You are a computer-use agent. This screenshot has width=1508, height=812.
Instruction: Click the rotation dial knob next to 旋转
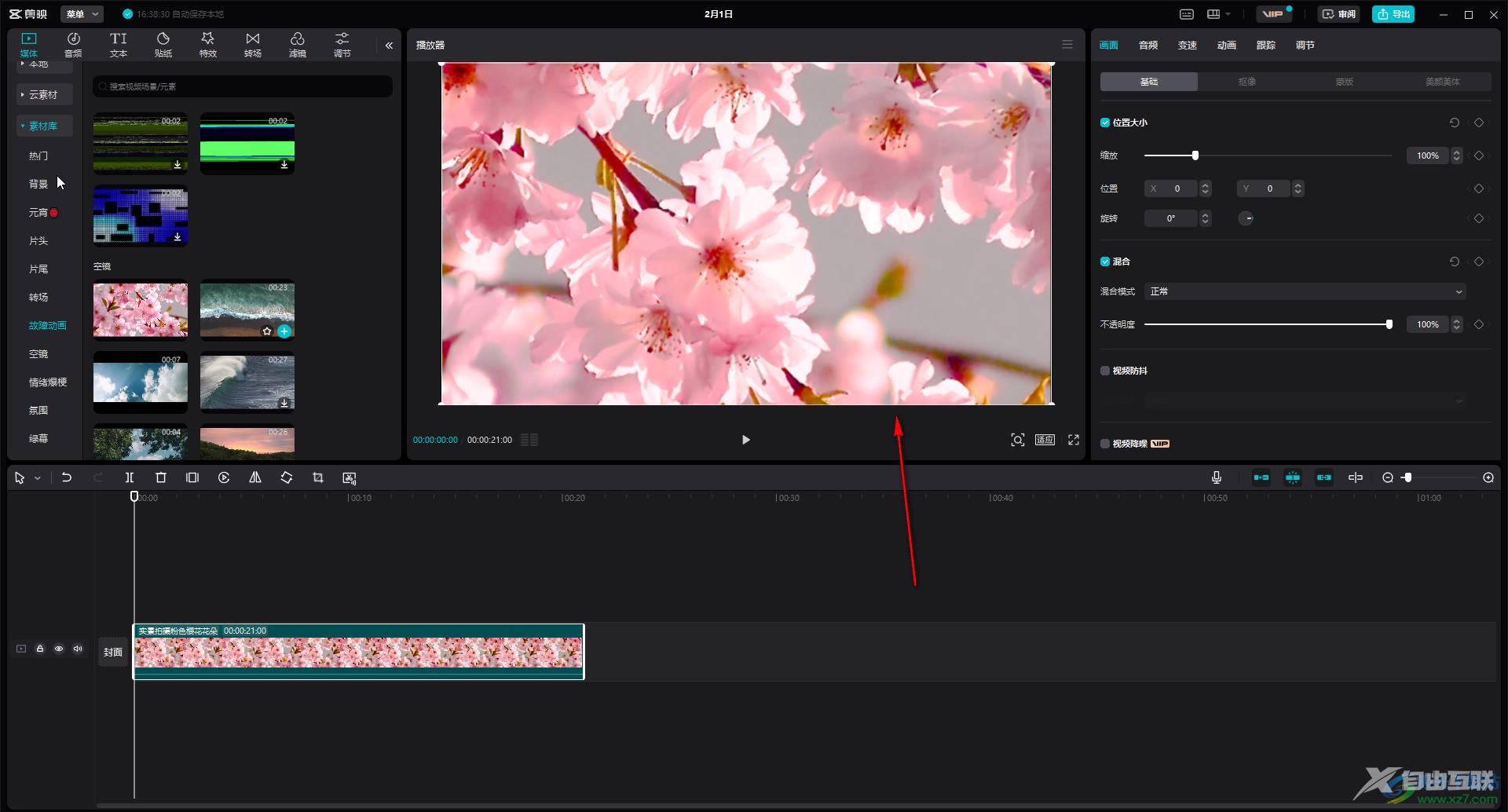(1246, 218)
